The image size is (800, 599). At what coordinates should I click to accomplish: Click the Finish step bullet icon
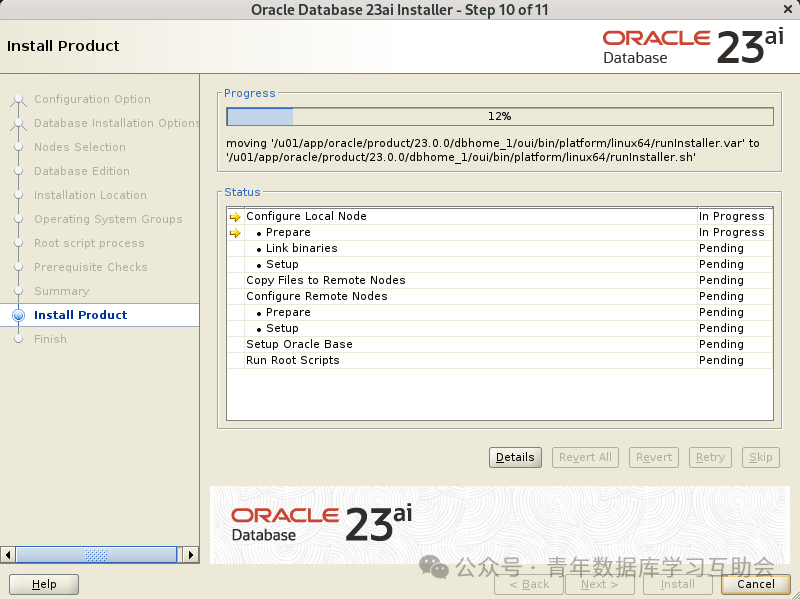18,339
